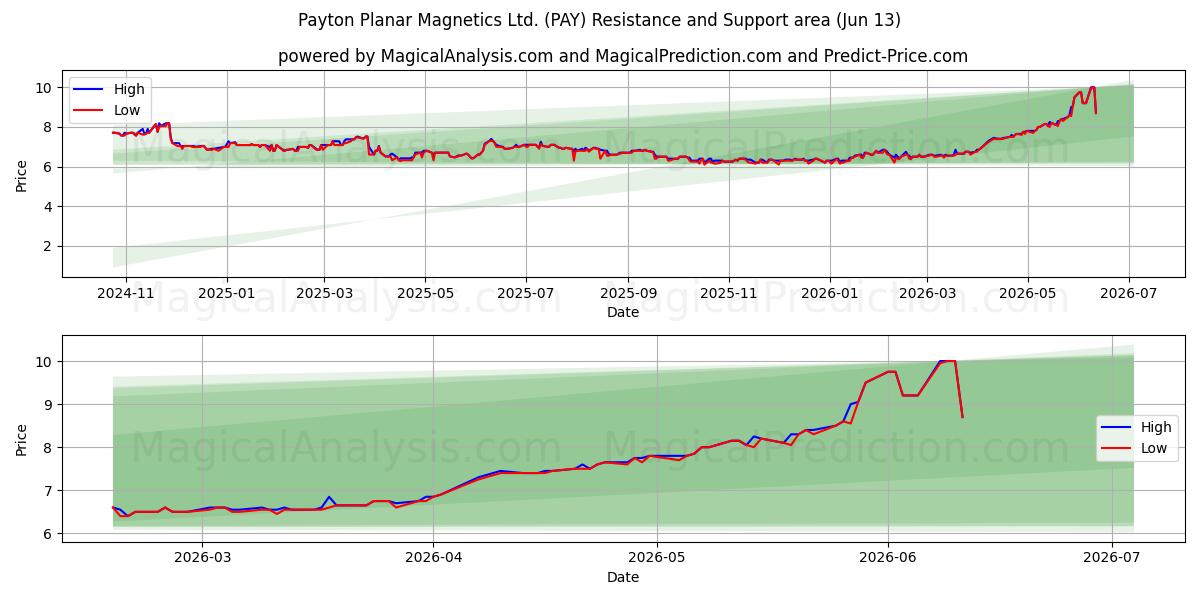Click the '2025-07' tick label
The width and height of the screenshot is (1200, 600).
[526, 294]
